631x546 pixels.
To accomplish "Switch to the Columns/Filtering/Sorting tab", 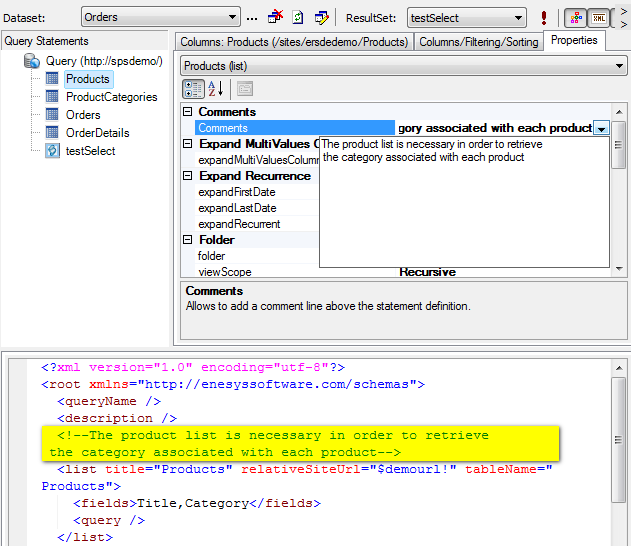I will tap(478, 42).
